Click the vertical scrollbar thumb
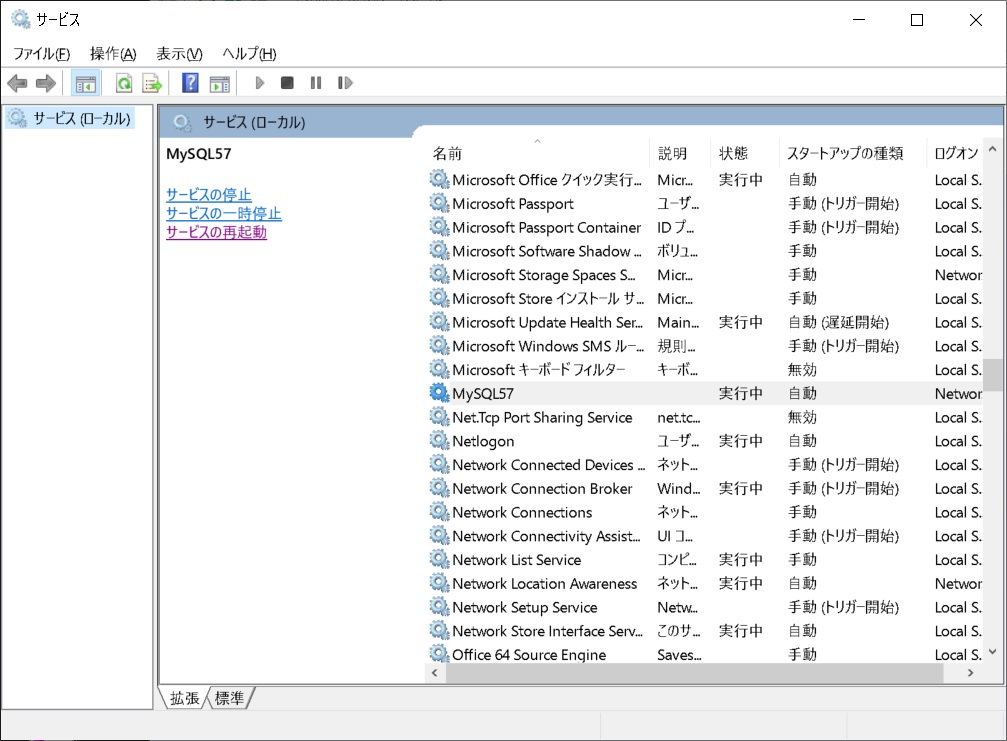The width and height of the screenshot is (1007, 741). [992, 374]
